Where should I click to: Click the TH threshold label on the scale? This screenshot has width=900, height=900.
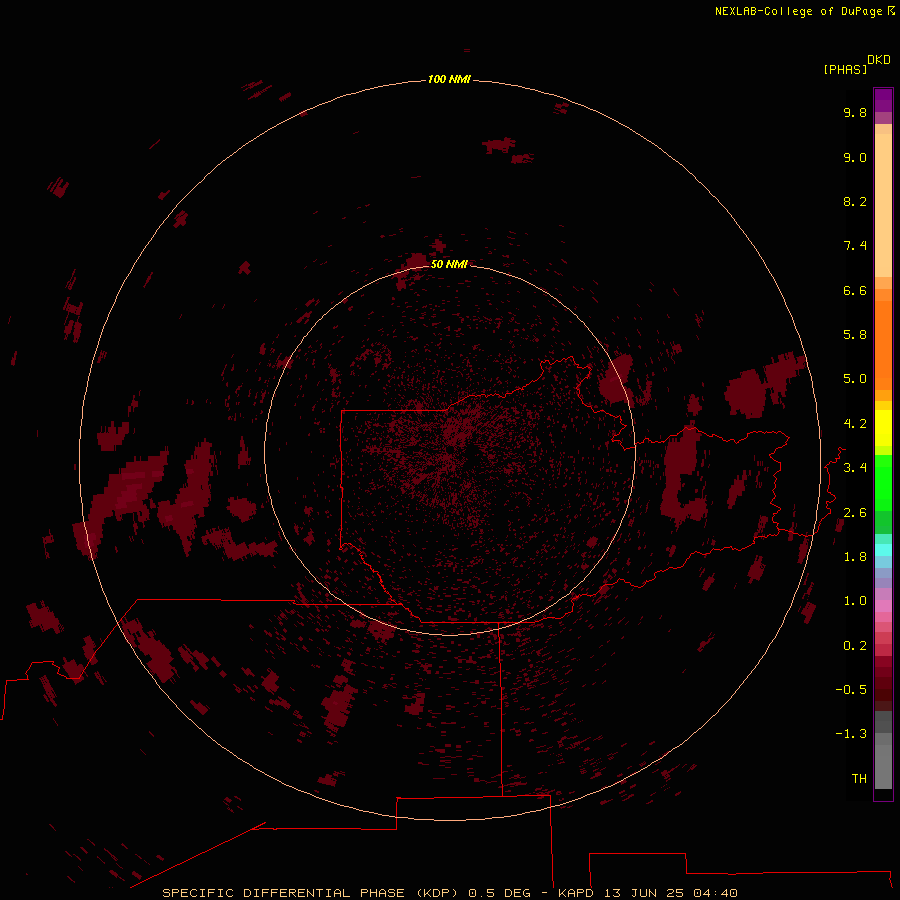859,779
